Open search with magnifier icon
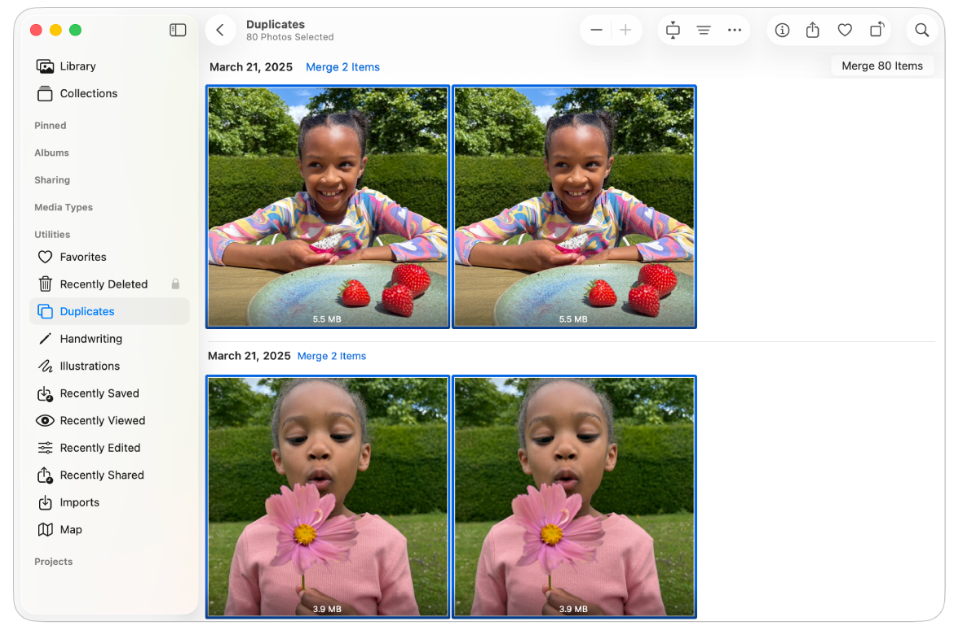This screenshot has height=631, width=954. (922, 30)
